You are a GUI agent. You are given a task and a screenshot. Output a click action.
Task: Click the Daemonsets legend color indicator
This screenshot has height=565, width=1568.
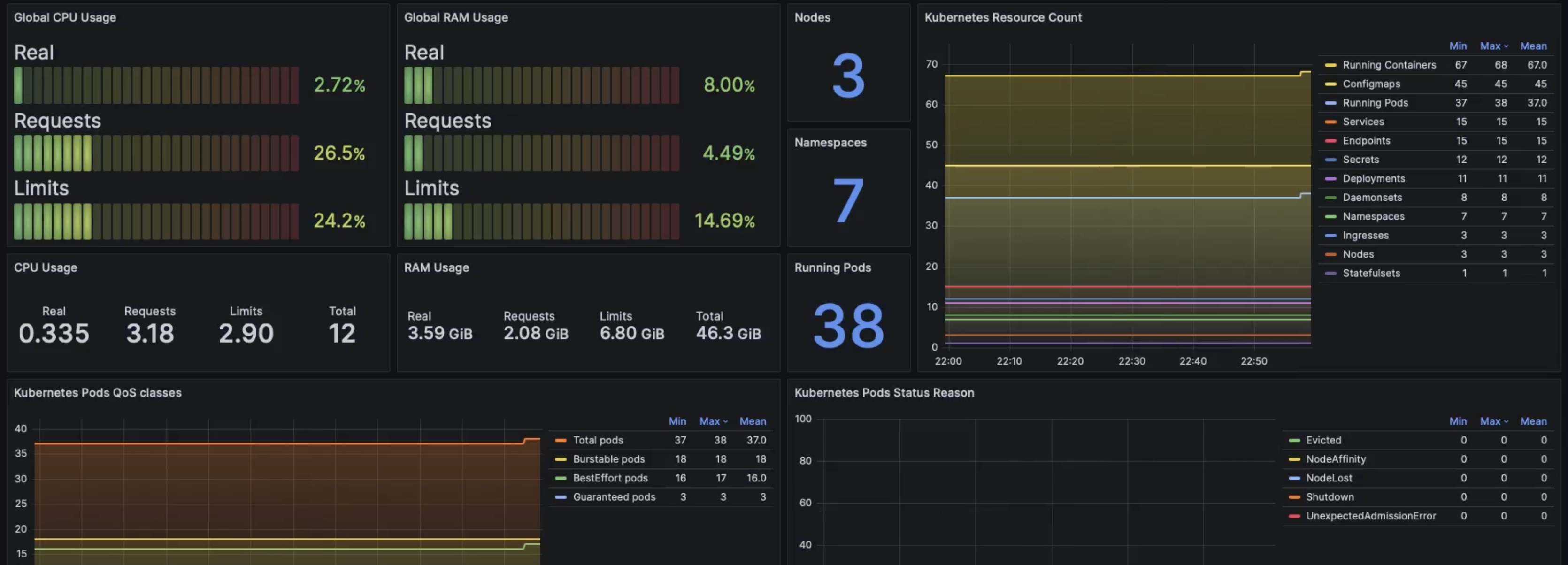(x=1330, y=198)
